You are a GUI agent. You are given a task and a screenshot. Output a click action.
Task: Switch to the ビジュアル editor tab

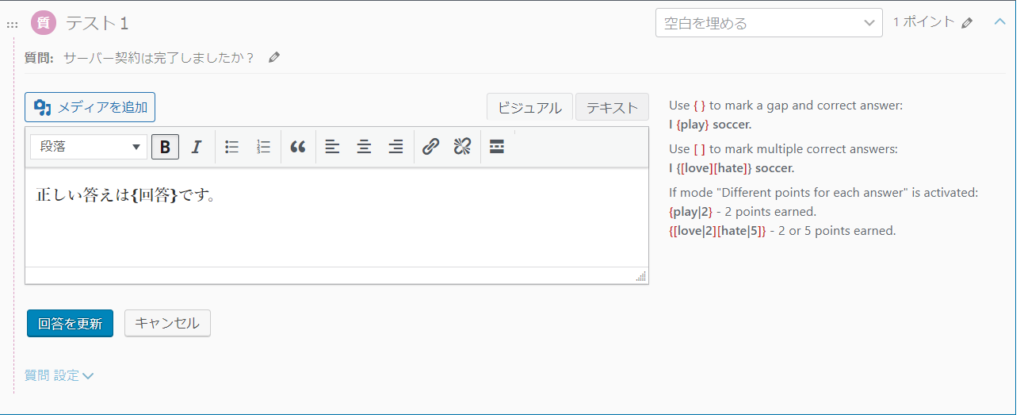529,107
